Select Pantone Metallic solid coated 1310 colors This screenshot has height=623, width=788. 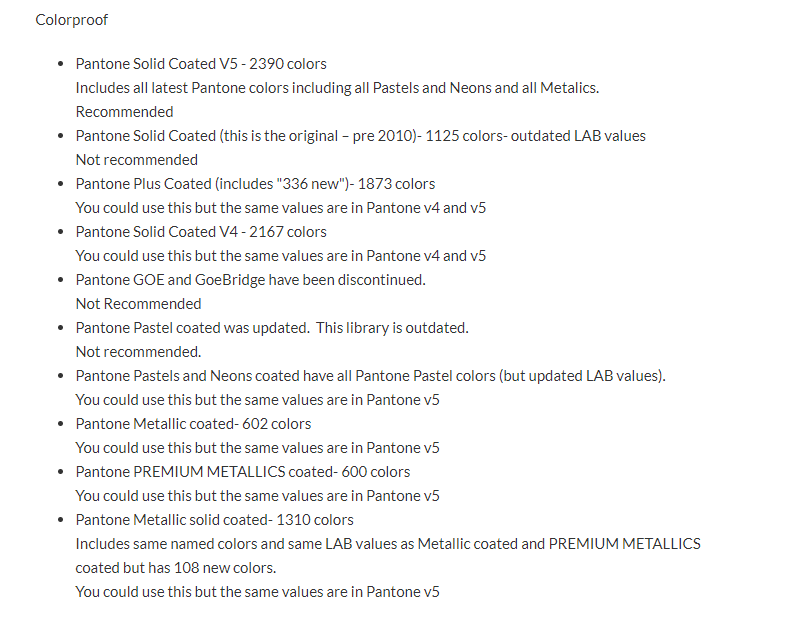click(215, 520)
